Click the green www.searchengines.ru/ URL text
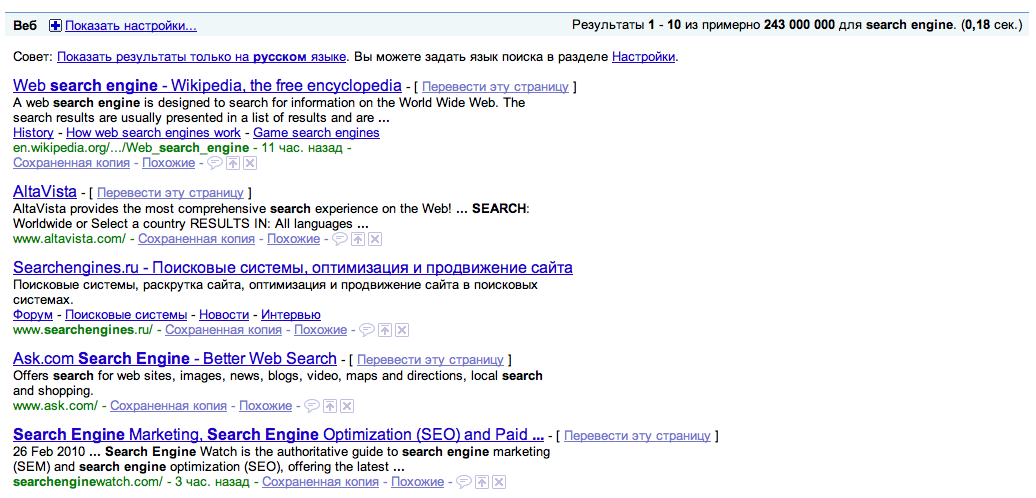The image size is (1036, 498). [x=83, y=330]
